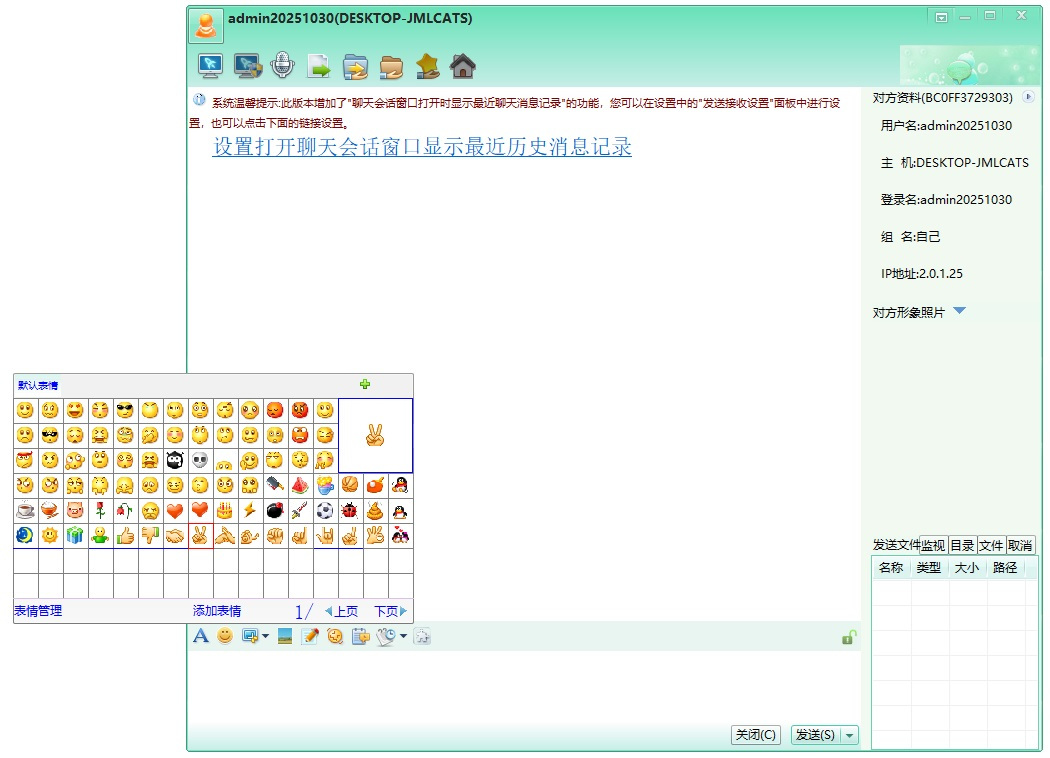Screen dimensions: 1050x758
Task: Expand the 对方形象照片 photo section
Action: pos(959,311)
